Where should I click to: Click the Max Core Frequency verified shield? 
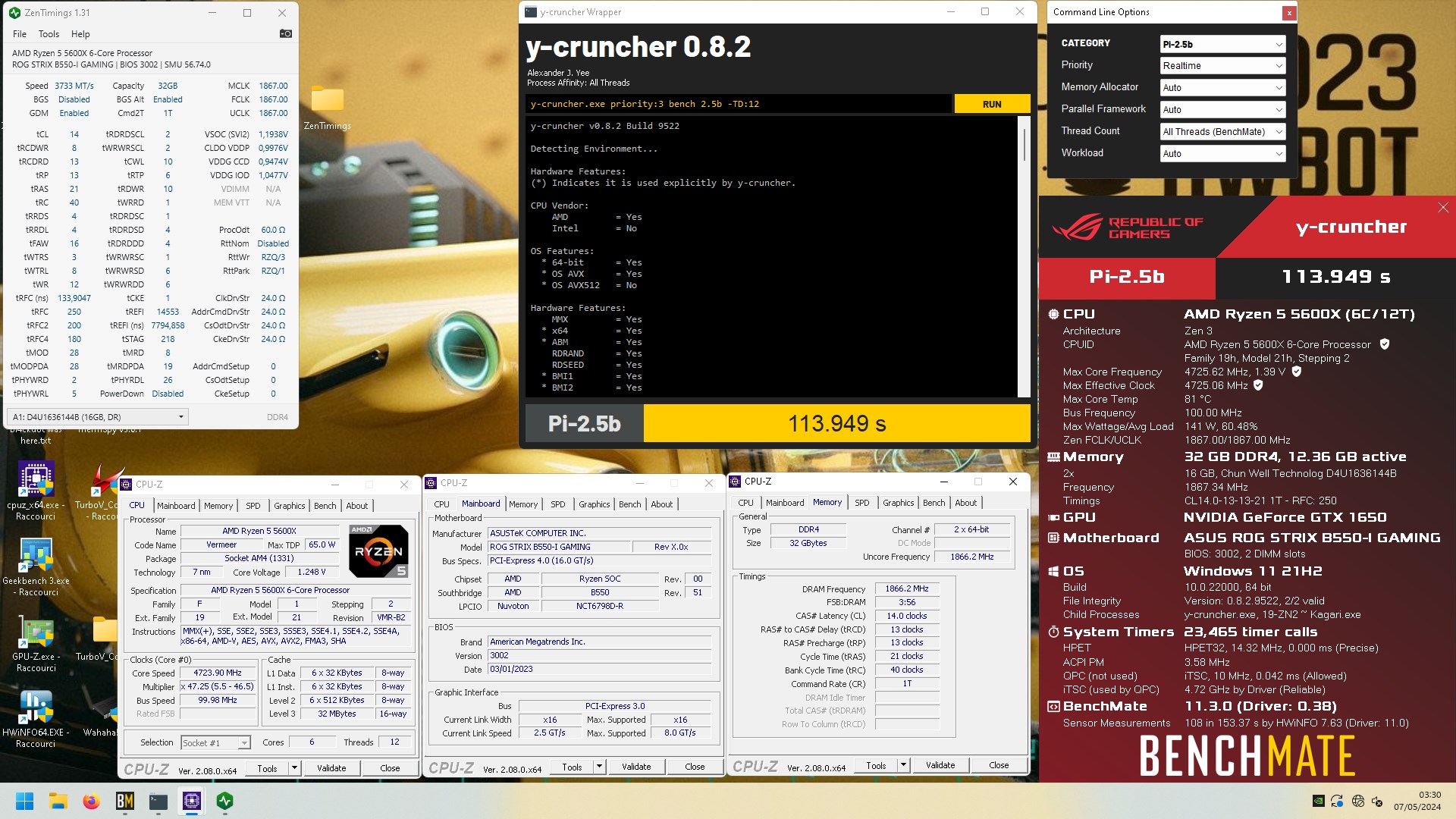pos(1296,372)
